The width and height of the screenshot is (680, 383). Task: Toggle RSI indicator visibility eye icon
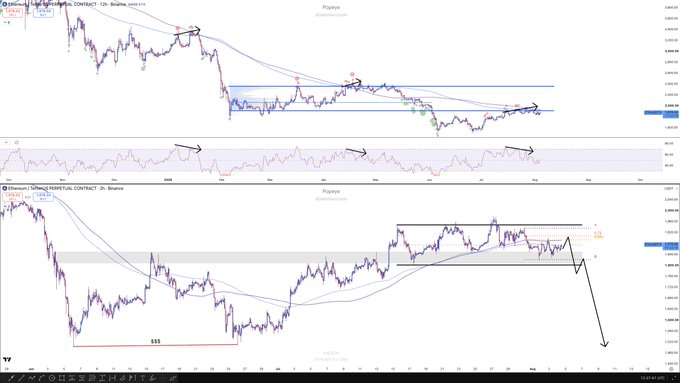tap(16, 142)
